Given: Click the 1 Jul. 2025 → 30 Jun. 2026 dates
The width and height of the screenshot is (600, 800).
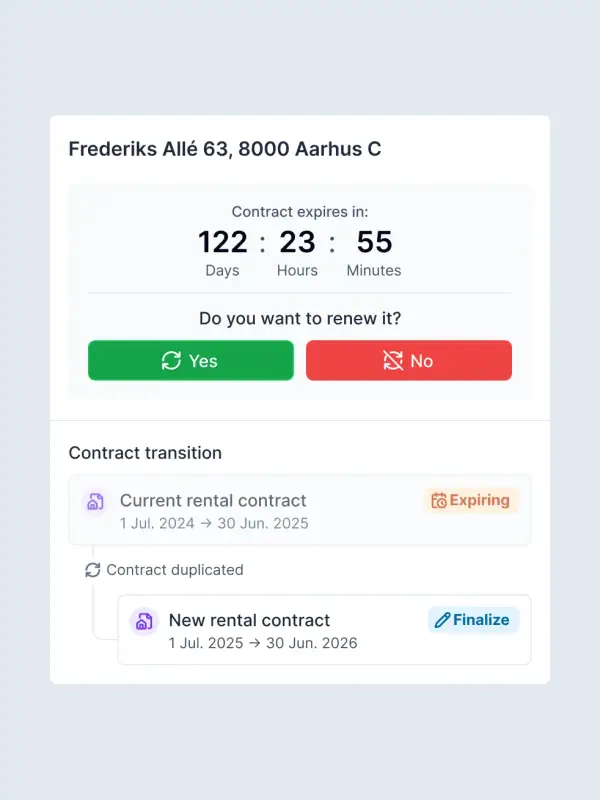Looking at the screenshot, I should (262, 643).
